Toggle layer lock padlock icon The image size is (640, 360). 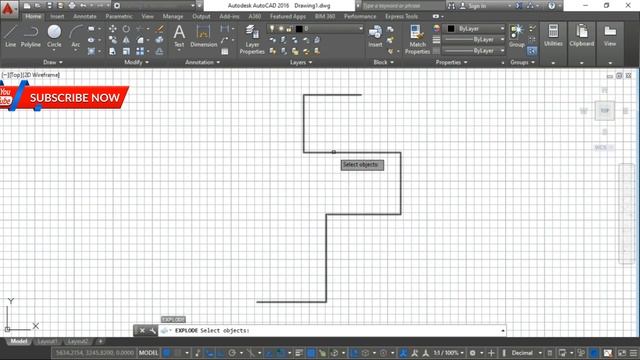click(289, 29)
